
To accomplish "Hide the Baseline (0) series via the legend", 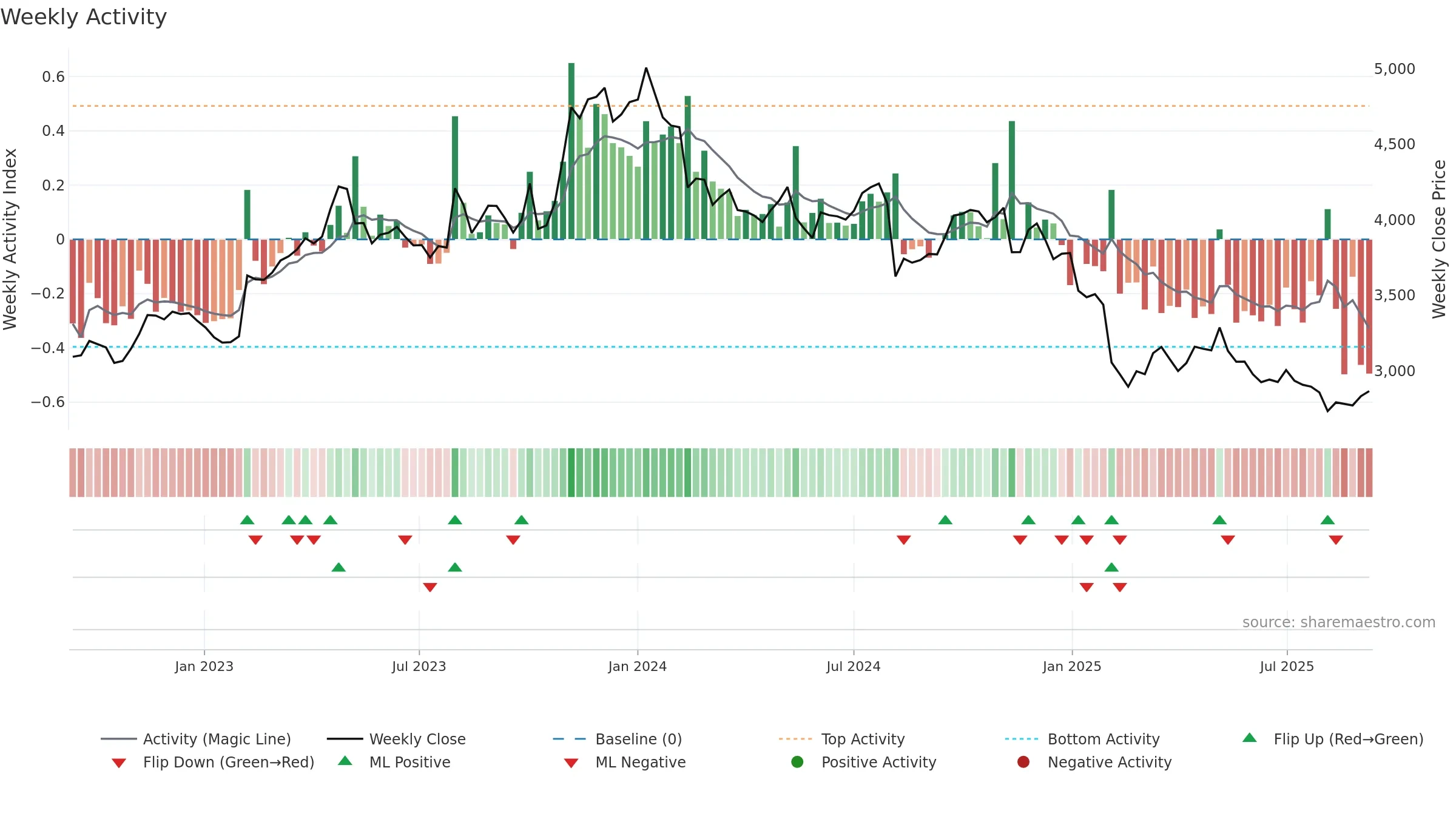I will click(x=618, y=739).
